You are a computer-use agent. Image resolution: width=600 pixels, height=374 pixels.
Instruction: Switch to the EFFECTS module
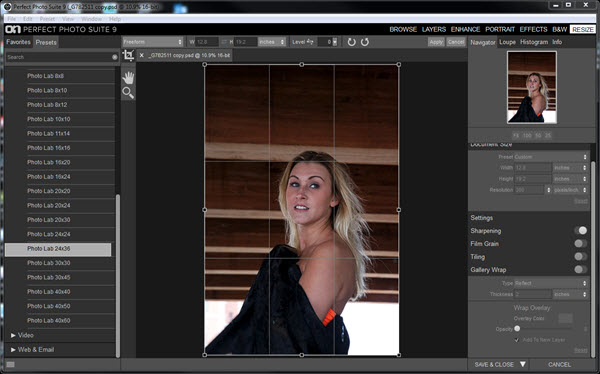click(x=533, y=29)
